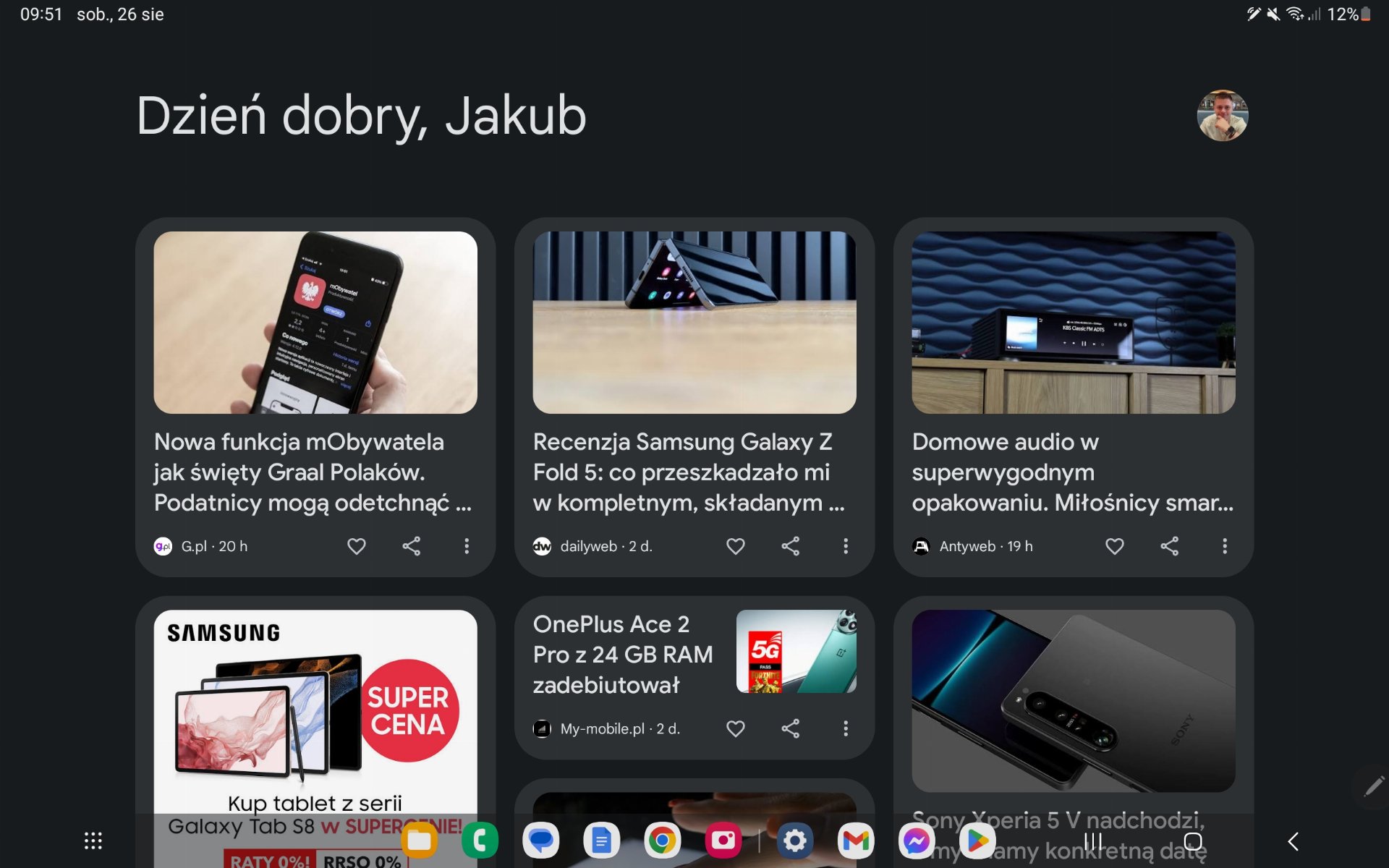Open My-mobile.pl source label
This screenshot has width=1389, height=868.
pos(607,728)
